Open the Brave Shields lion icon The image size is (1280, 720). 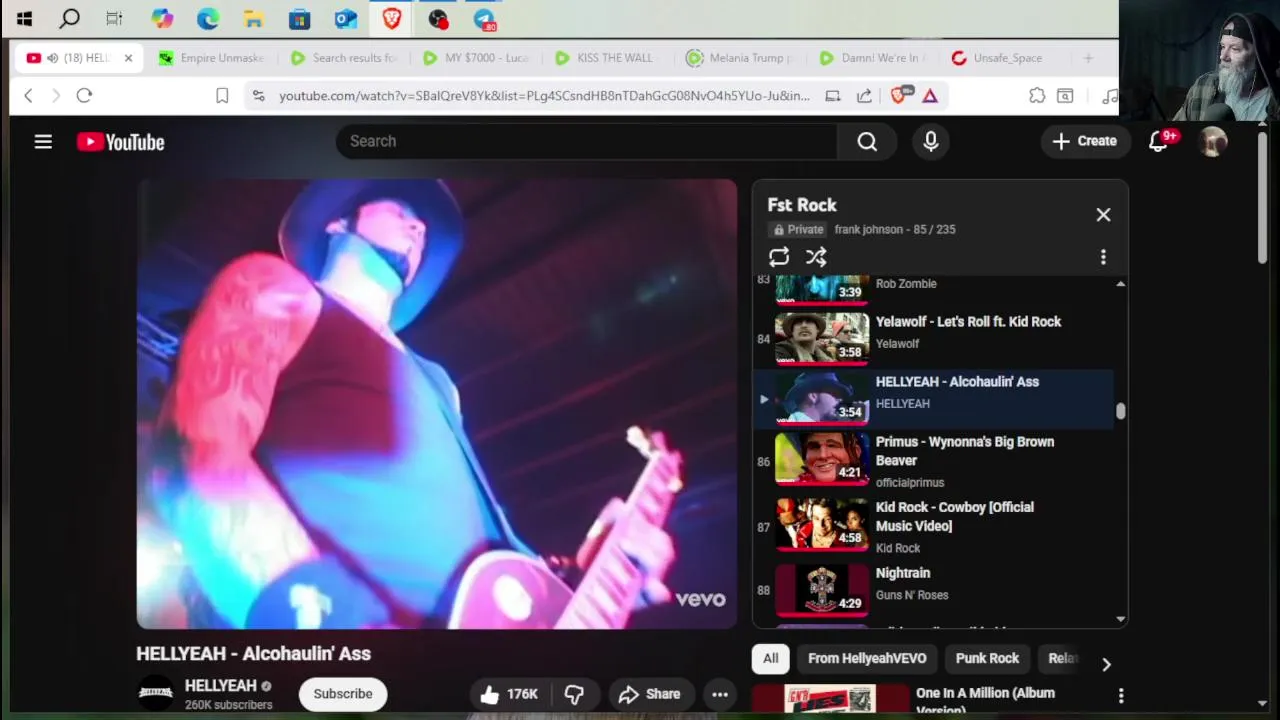(x=899, y=95)
